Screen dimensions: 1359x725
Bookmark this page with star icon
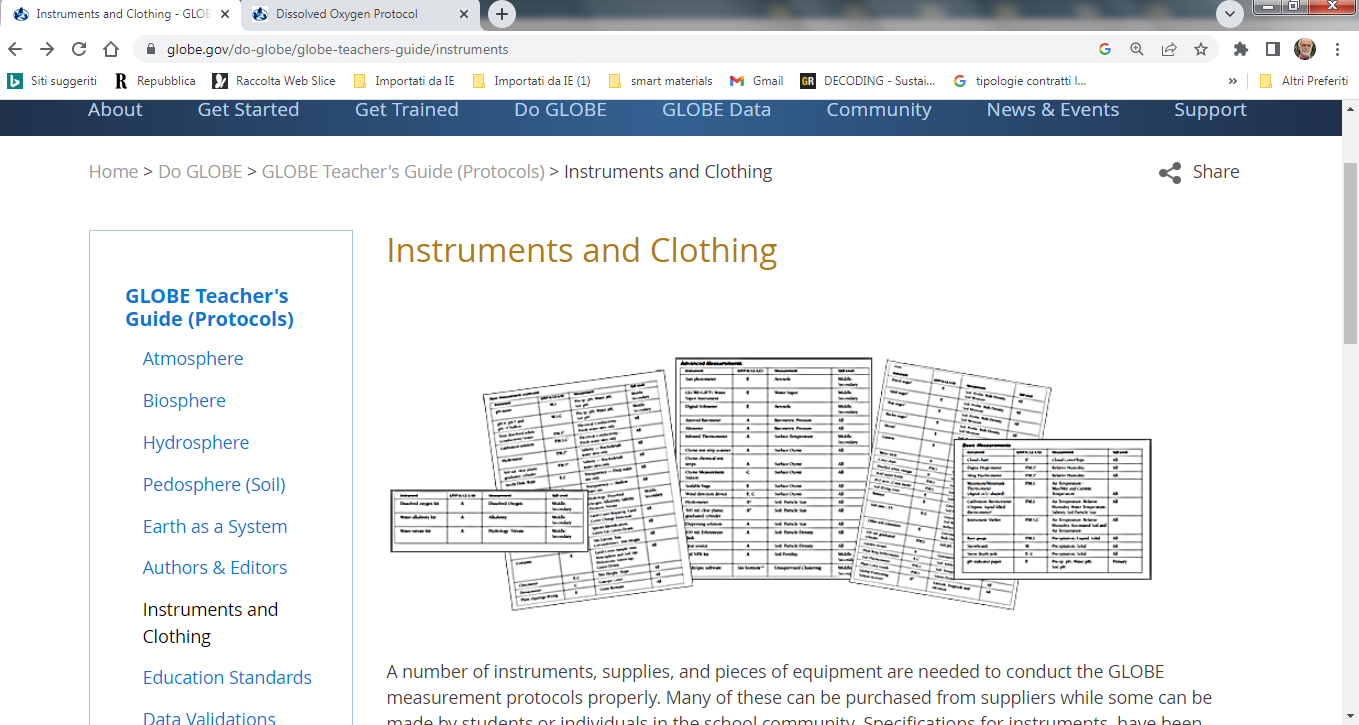point(1201,49)
